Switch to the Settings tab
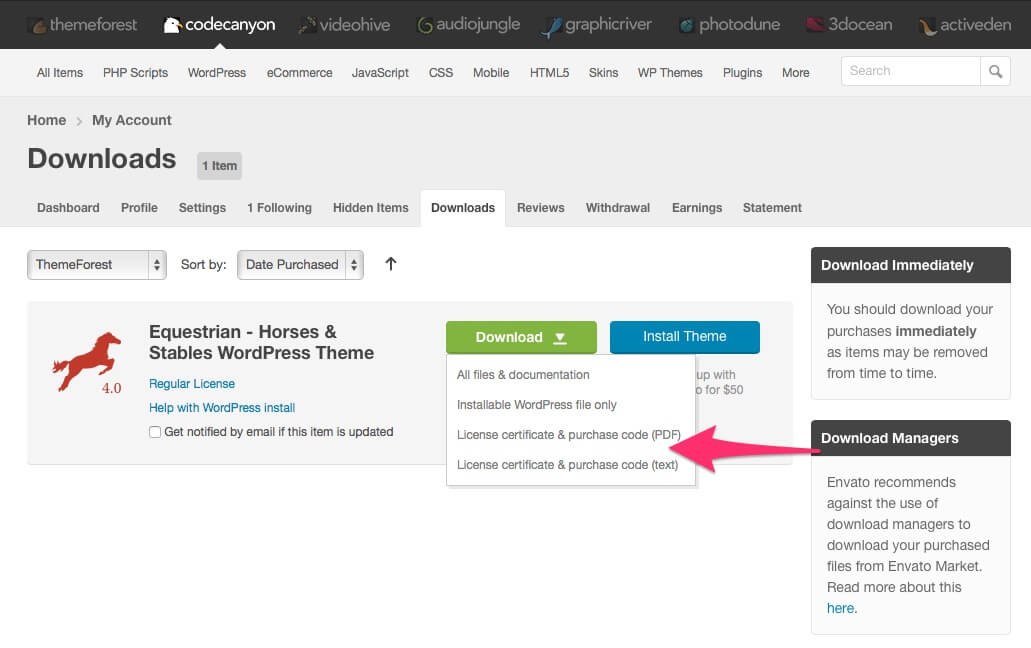This screenshot has width=1031, height=648. click(203, 208)
